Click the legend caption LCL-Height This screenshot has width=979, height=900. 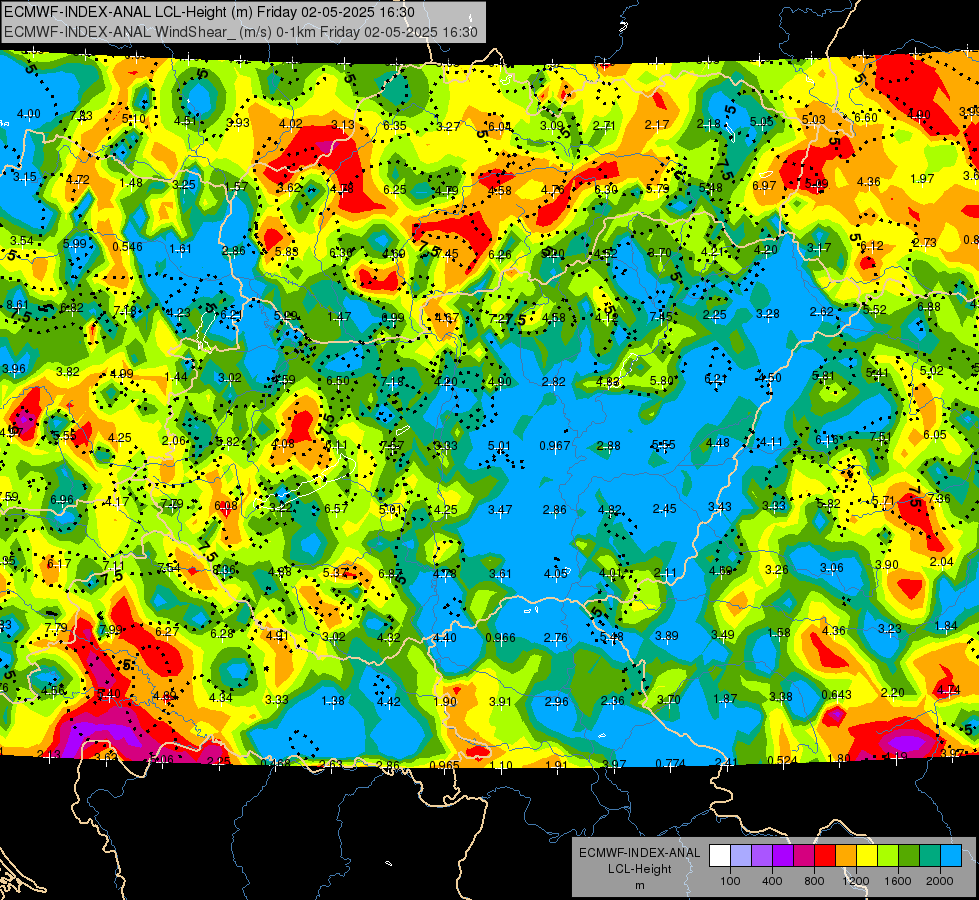639,869
